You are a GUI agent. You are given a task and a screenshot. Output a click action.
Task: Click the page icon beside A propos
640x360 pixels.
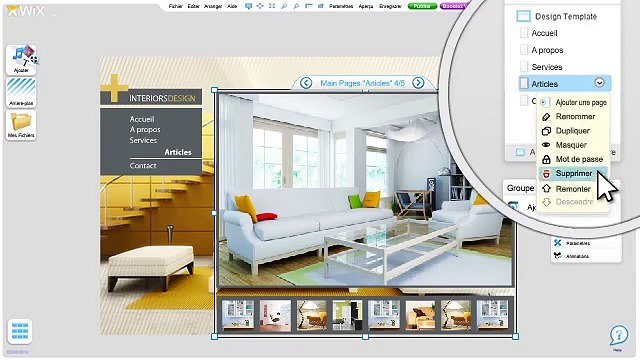(x=524, y=50)
